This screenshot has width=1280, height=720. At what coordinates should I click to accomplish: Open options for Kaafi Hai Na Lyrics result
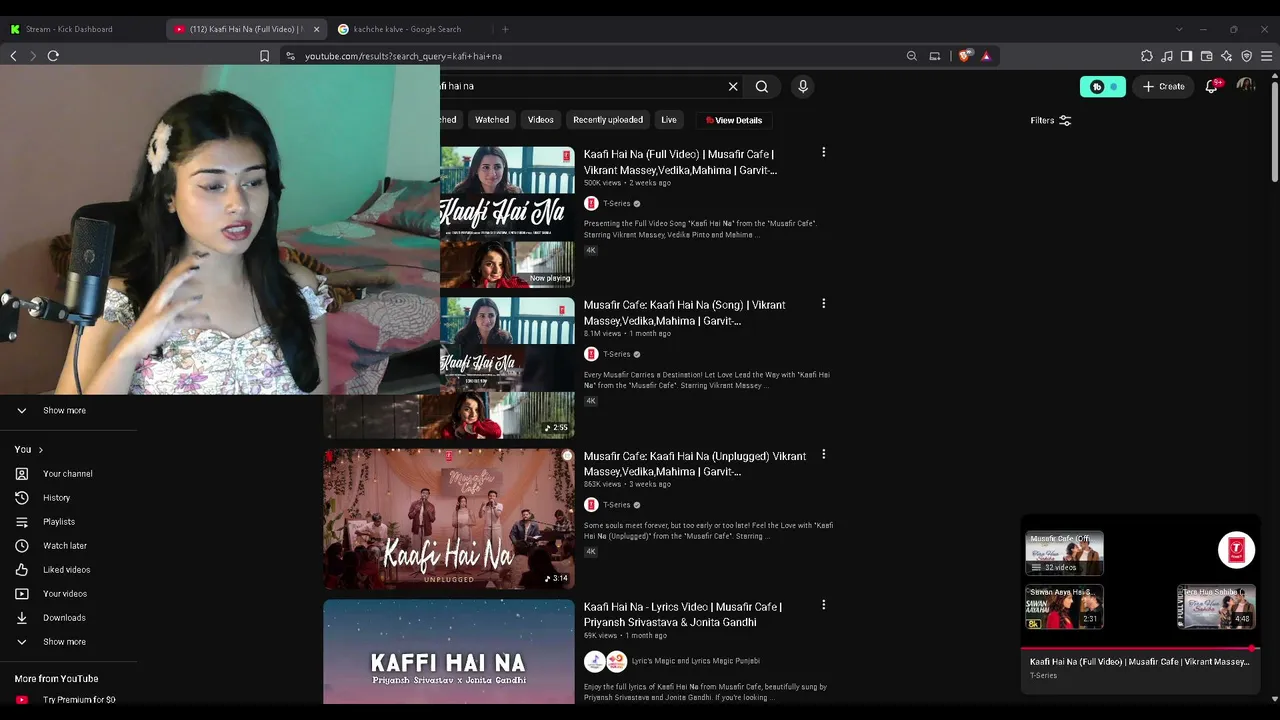824,605
